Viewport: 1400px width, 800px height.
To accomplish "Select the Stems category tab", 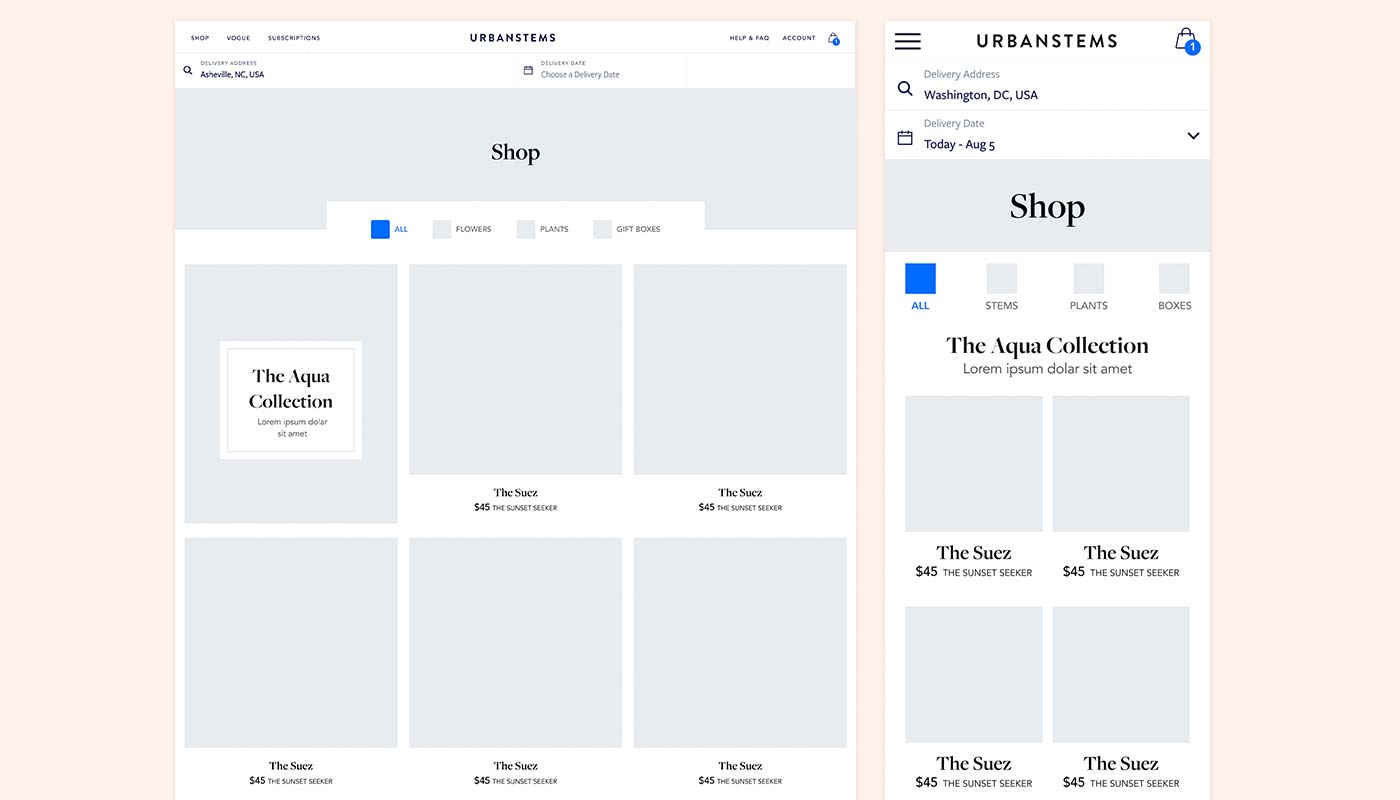I will point(1001,287).
